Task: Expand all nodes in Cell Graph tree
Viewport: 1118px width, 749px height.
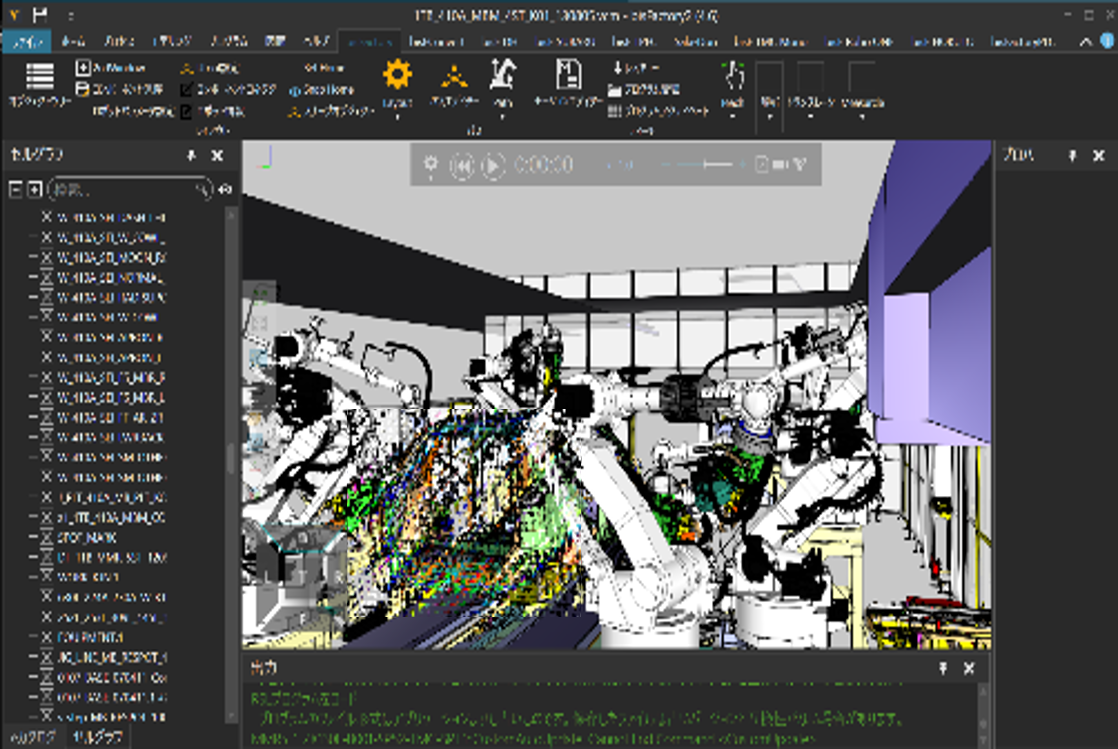Action: 34,189
